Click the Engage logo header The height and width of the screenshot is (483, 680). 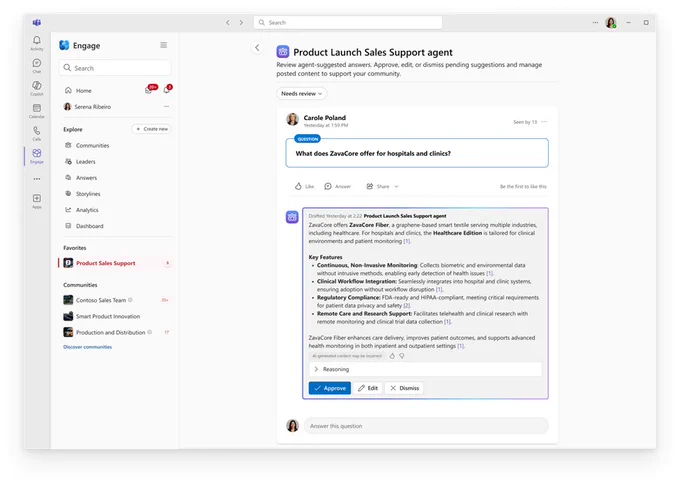[80, 46]
